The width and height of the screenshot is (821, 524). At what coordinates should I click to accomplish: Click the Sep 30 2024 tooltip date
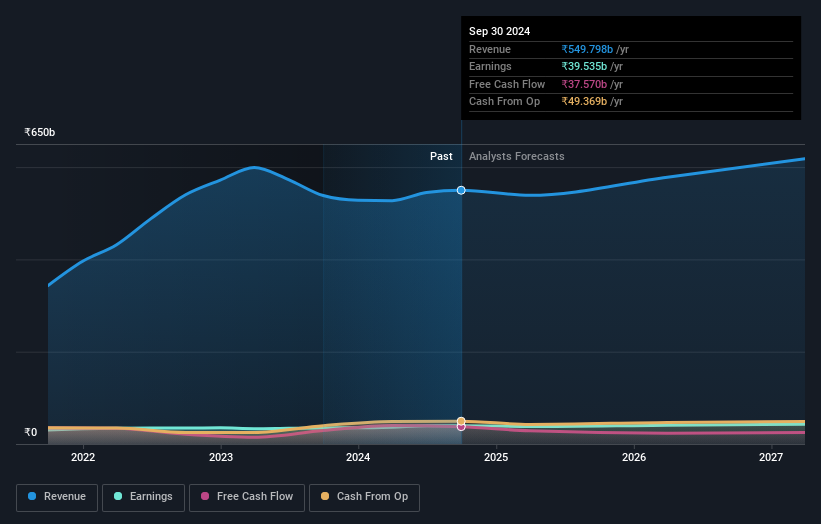pyautogui.click(x=500, y=31)
